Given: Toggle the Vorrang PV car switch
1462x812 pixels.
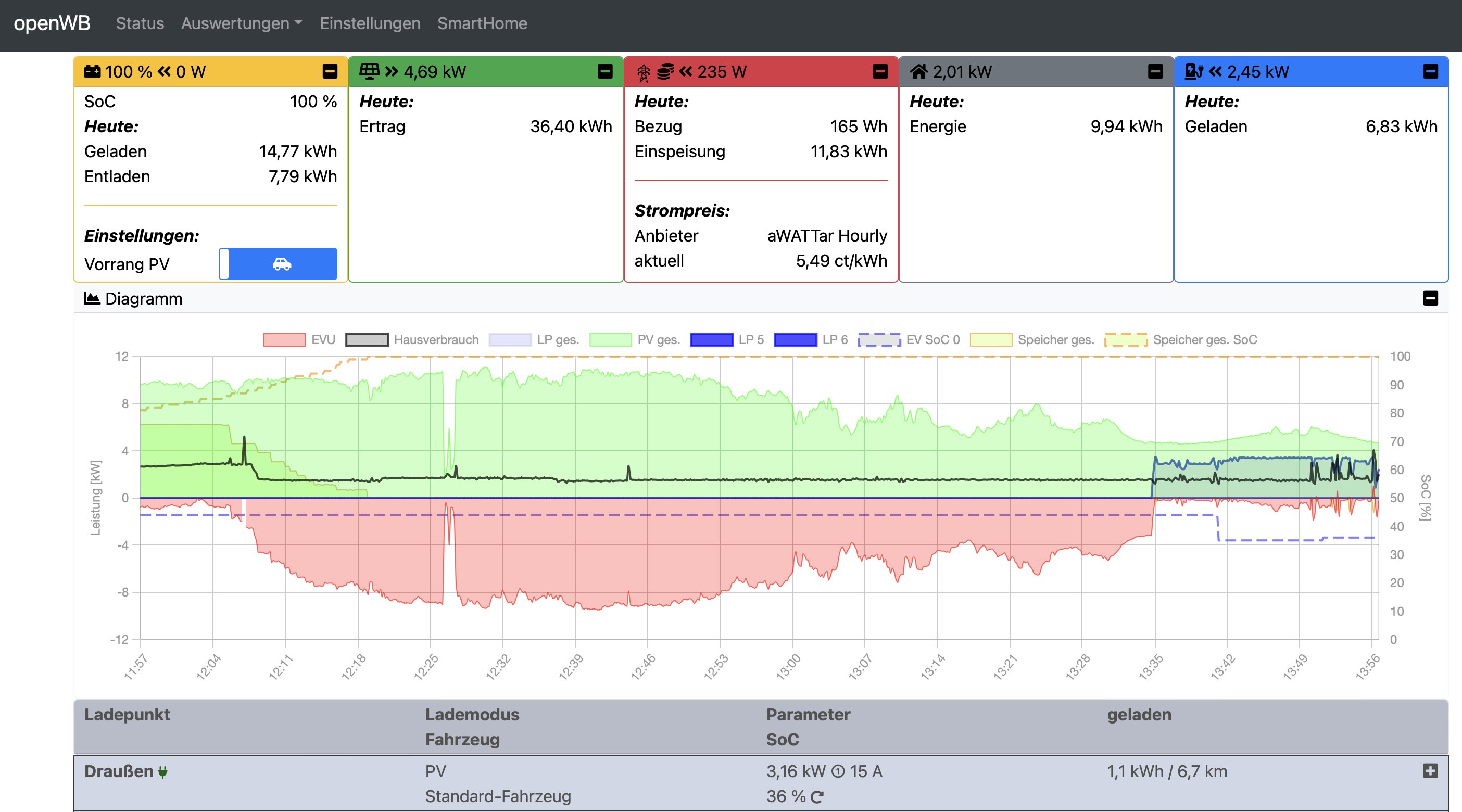Looking at the screenshot, I should point(278,264).
